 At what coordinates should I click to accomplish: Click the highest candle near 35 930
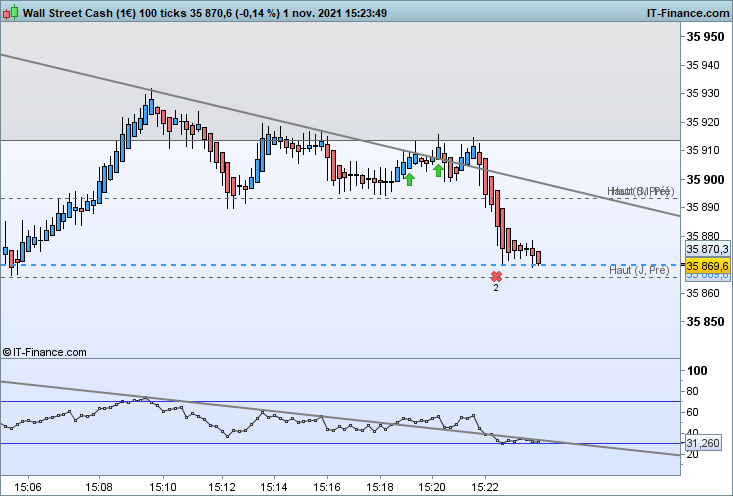151,106
